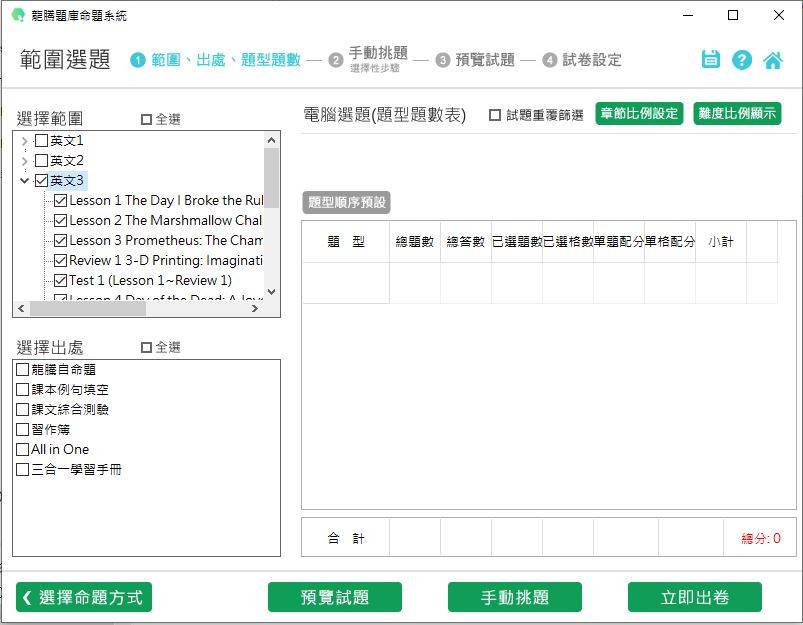
Task: Click step 1 circle number icon
Action: (x=138, y=60)
